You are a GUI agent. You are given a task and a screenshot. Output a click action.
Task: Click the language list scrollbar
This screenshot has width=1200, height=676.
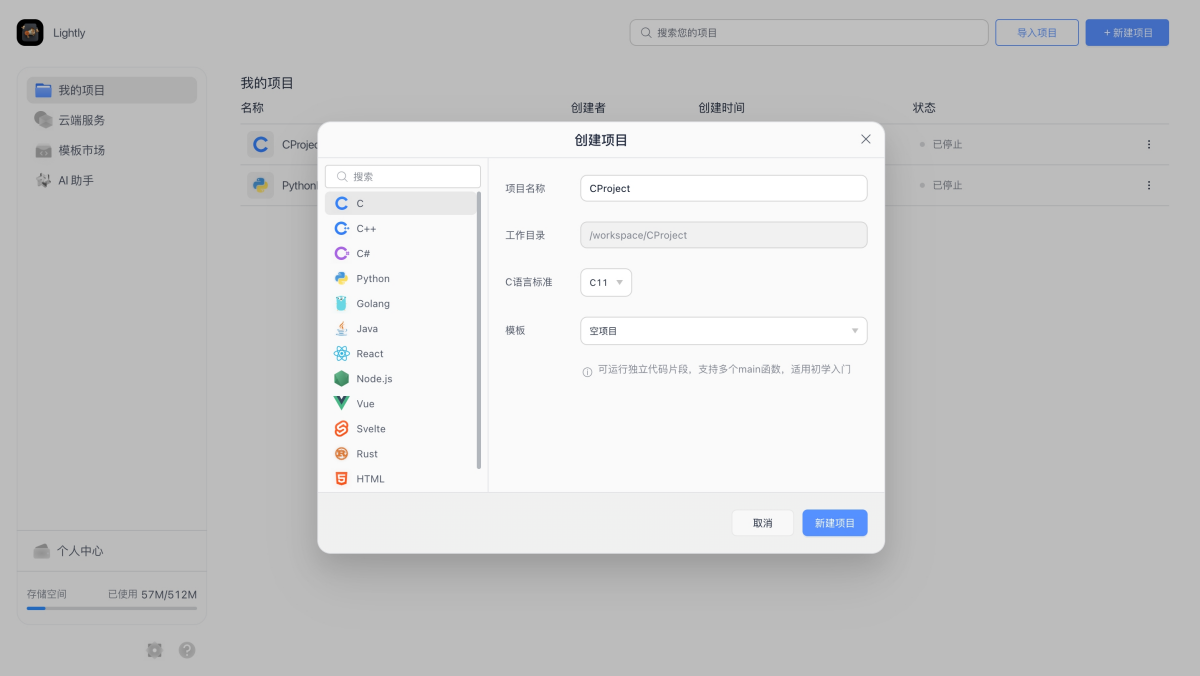tap(479, 330)
